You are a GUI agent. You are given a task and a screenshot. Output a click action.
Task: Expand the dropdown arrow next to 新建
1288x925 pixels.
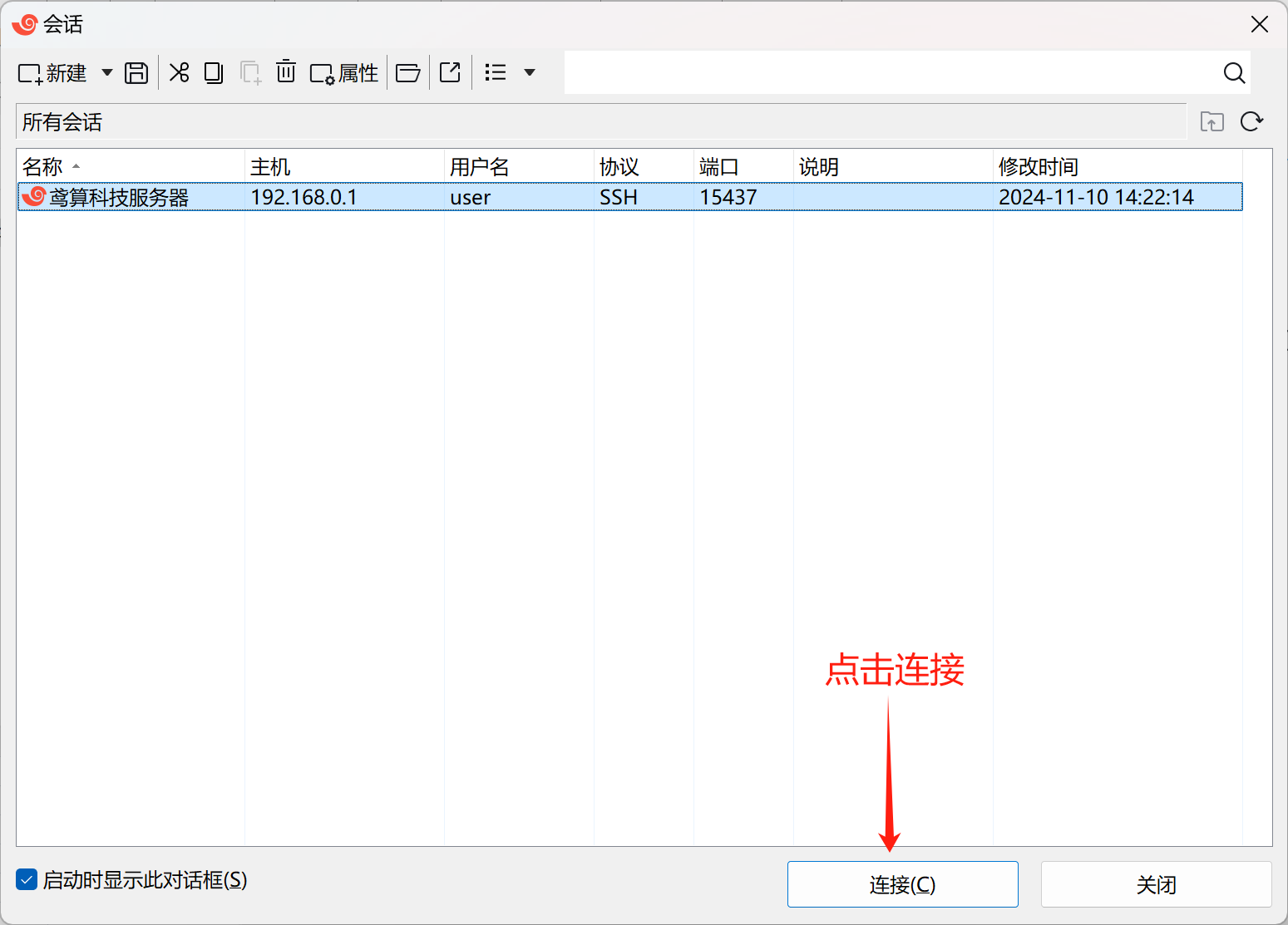[x=107, y=73]
